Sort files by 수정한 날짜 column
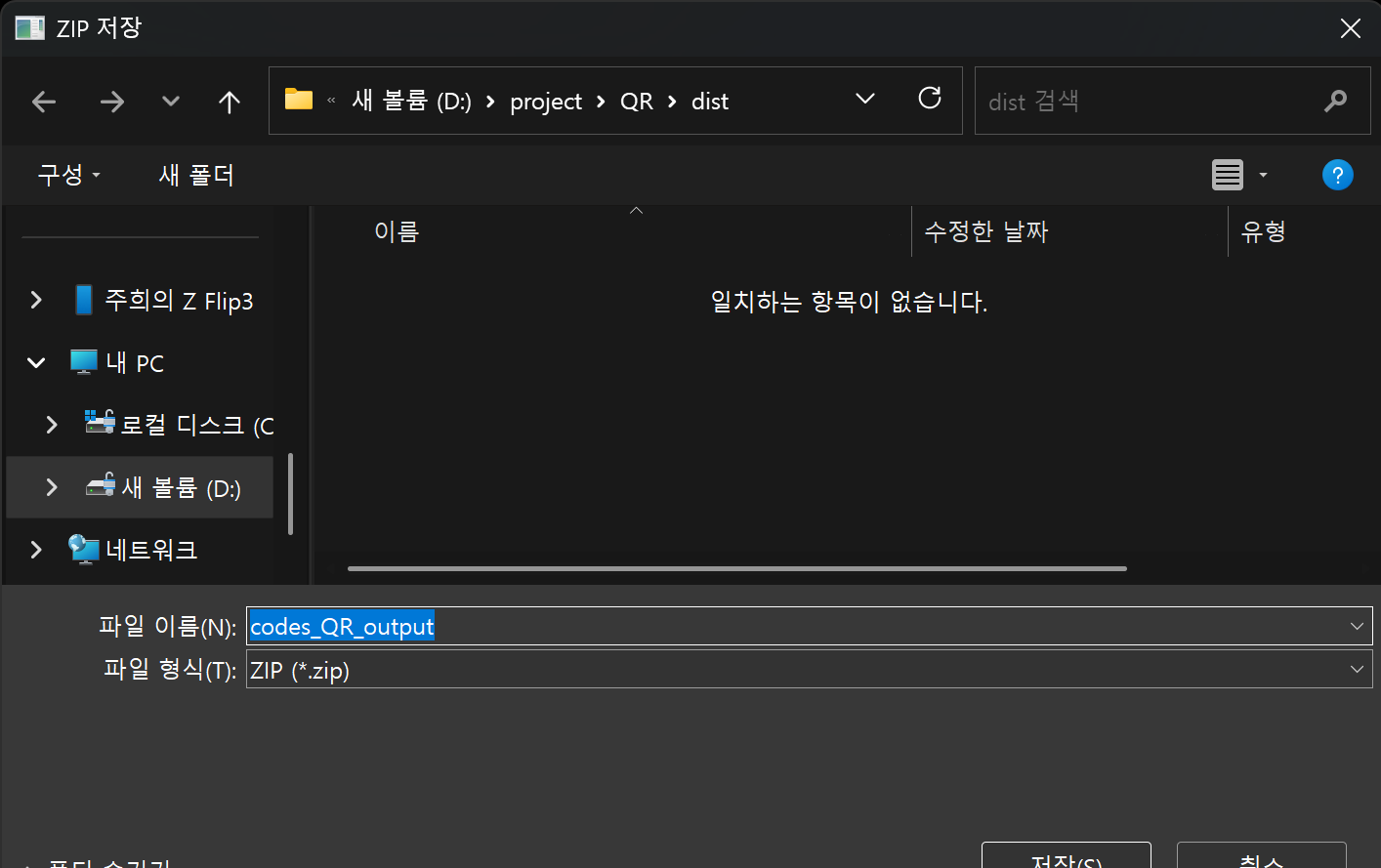 [985, 231]
